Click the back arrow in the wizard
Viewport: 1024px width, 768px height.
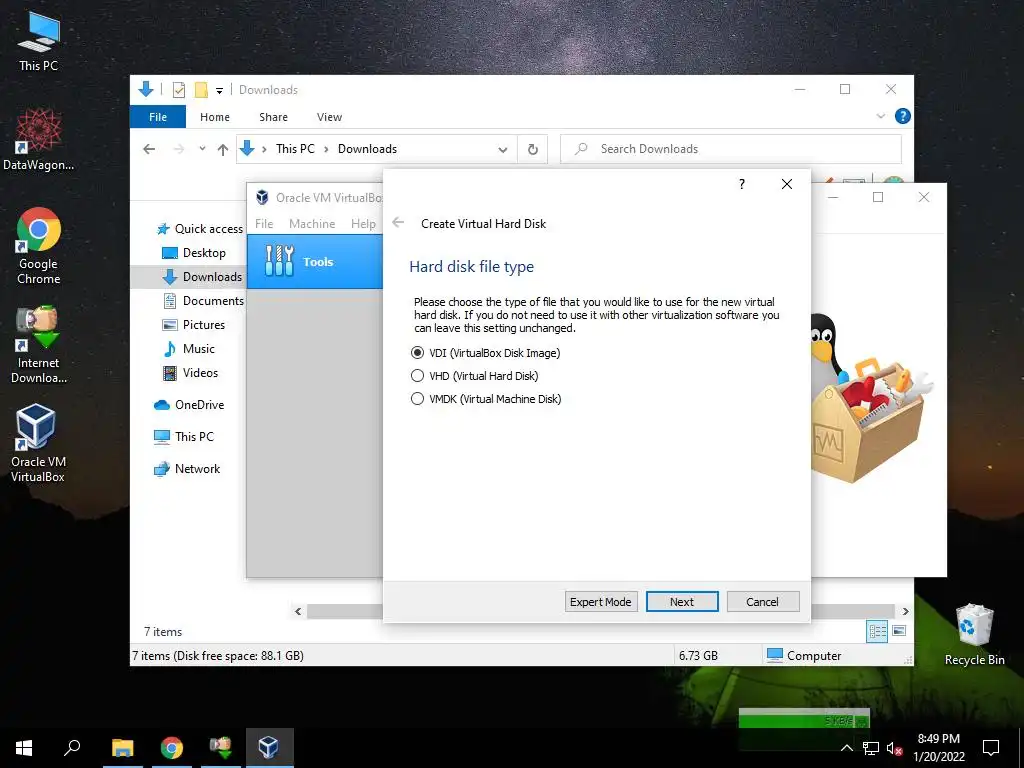[398, 223]
